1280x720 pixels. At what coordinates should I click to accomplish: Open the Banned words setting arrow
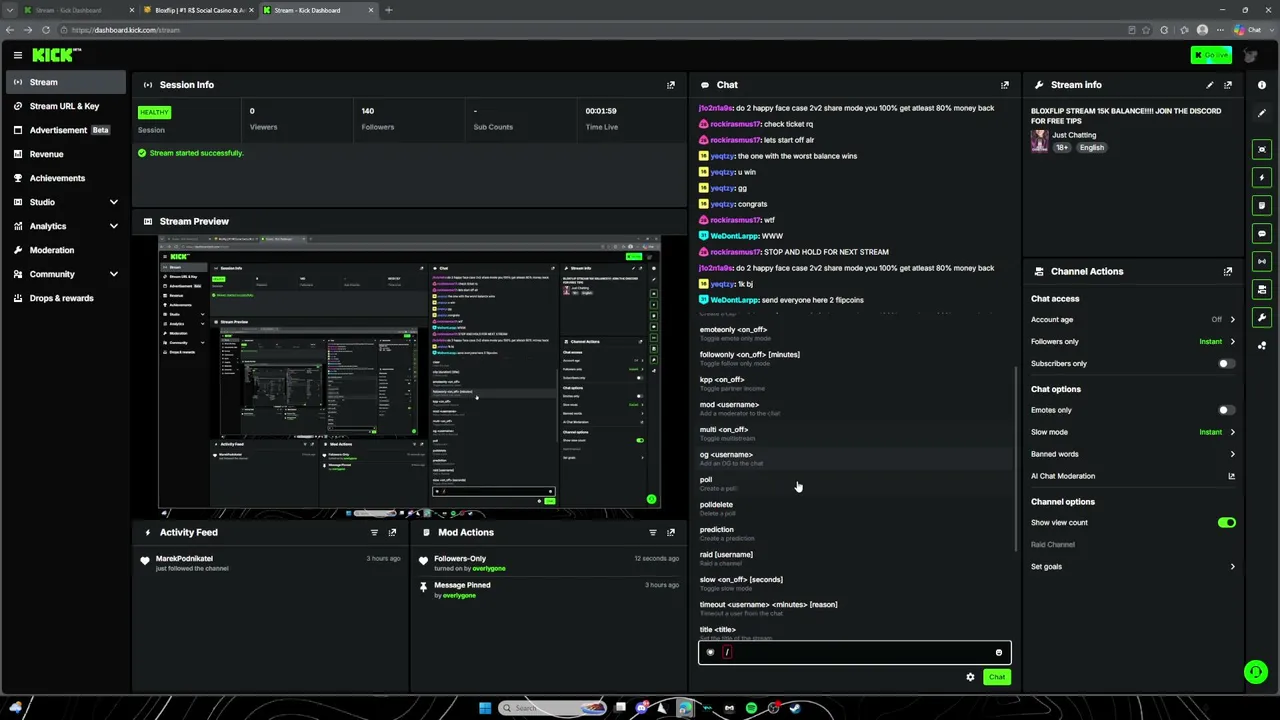tap(1232, 454)
